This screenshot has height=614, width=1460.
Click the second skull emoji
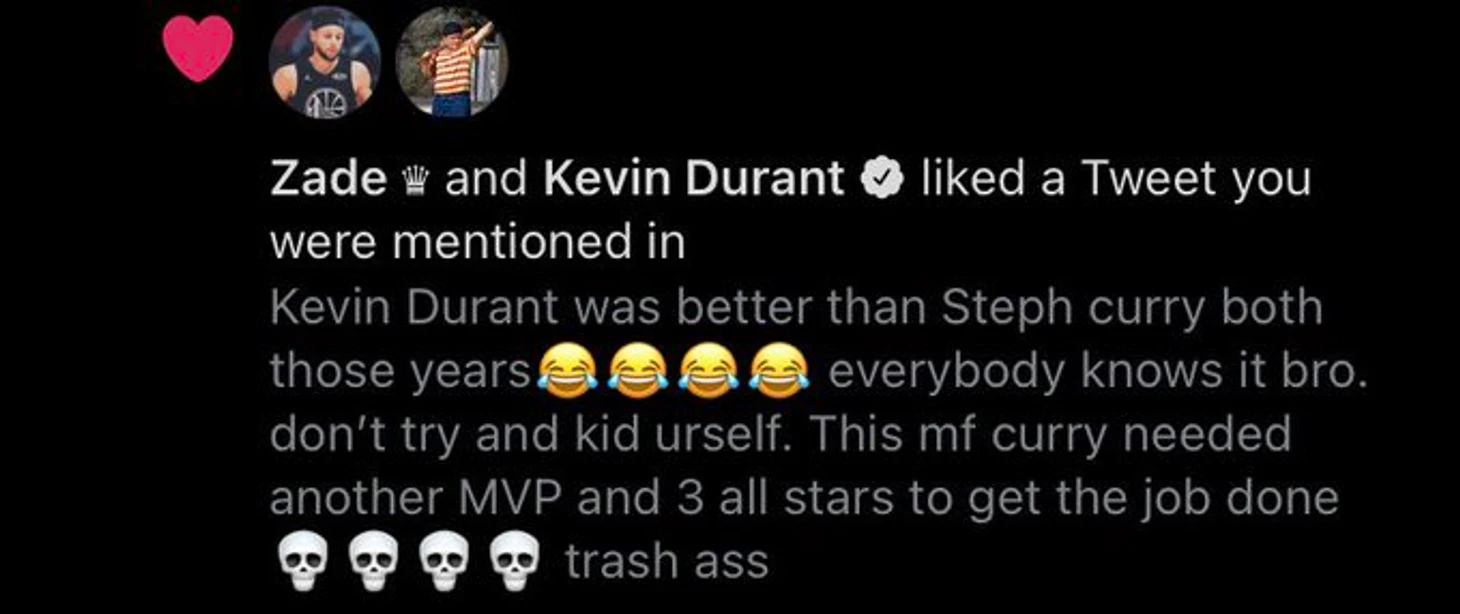[x=370, y=564]
